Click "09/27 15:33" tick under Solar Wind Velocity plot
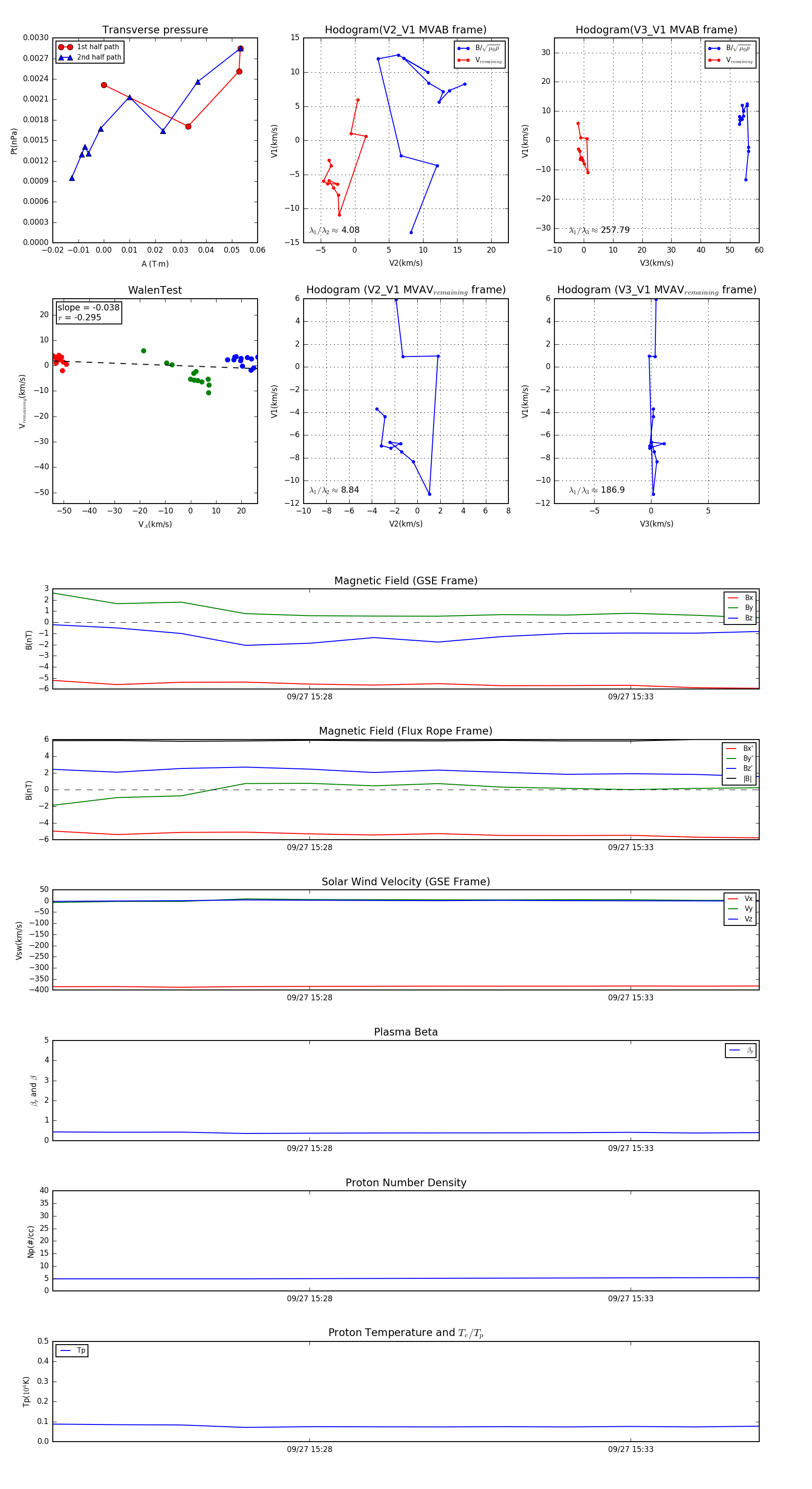The height and width of the screenshot is (1489, 812). pos(631,998)
